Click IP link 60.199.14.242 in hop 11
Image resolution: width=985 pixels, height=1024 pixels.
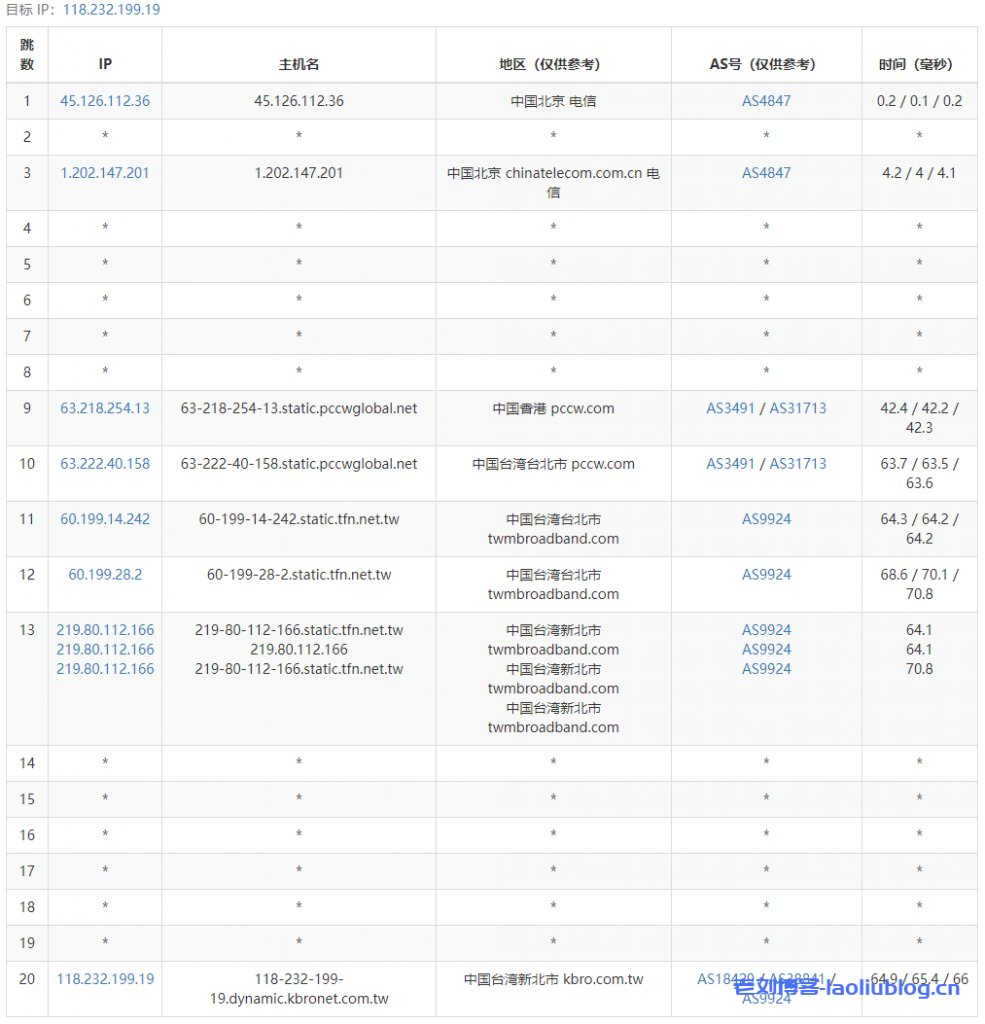tap(104, 519)
